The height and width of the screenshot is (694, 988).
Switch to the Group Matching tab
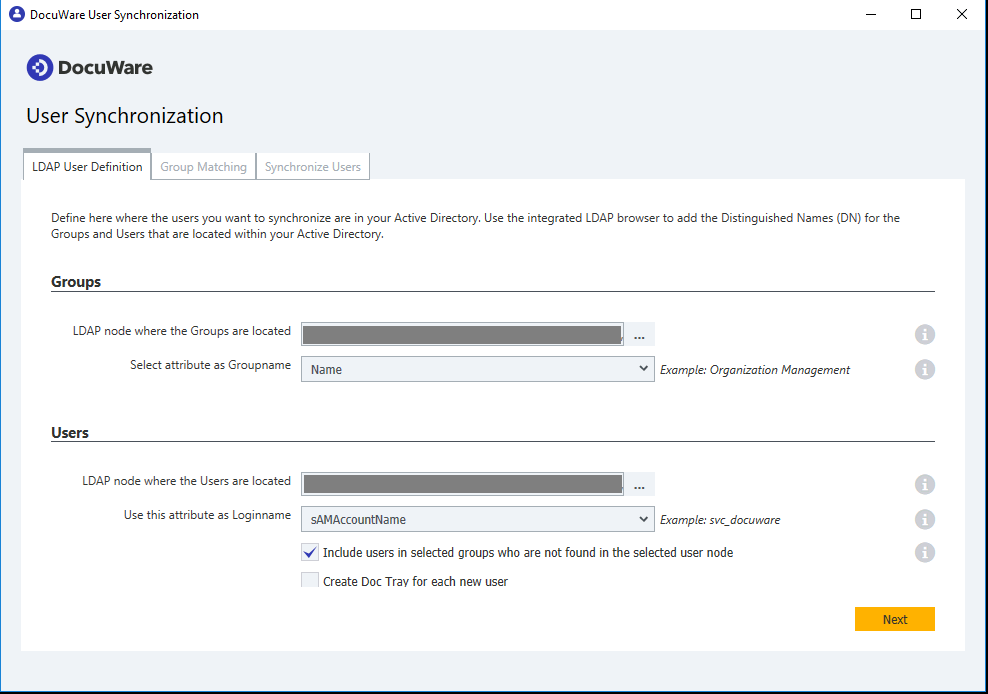(203, 167)
